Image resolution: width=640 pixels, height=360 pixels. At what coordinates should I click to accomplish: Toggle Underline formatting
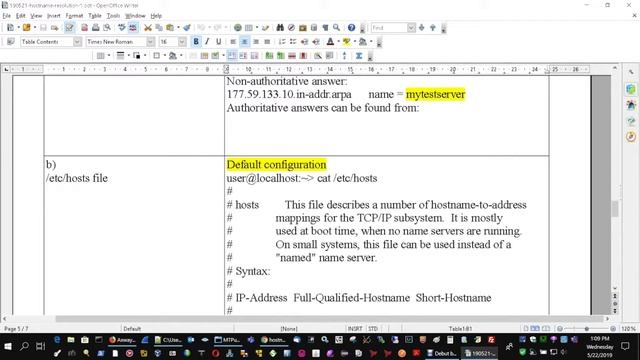(x=218, y=42)
